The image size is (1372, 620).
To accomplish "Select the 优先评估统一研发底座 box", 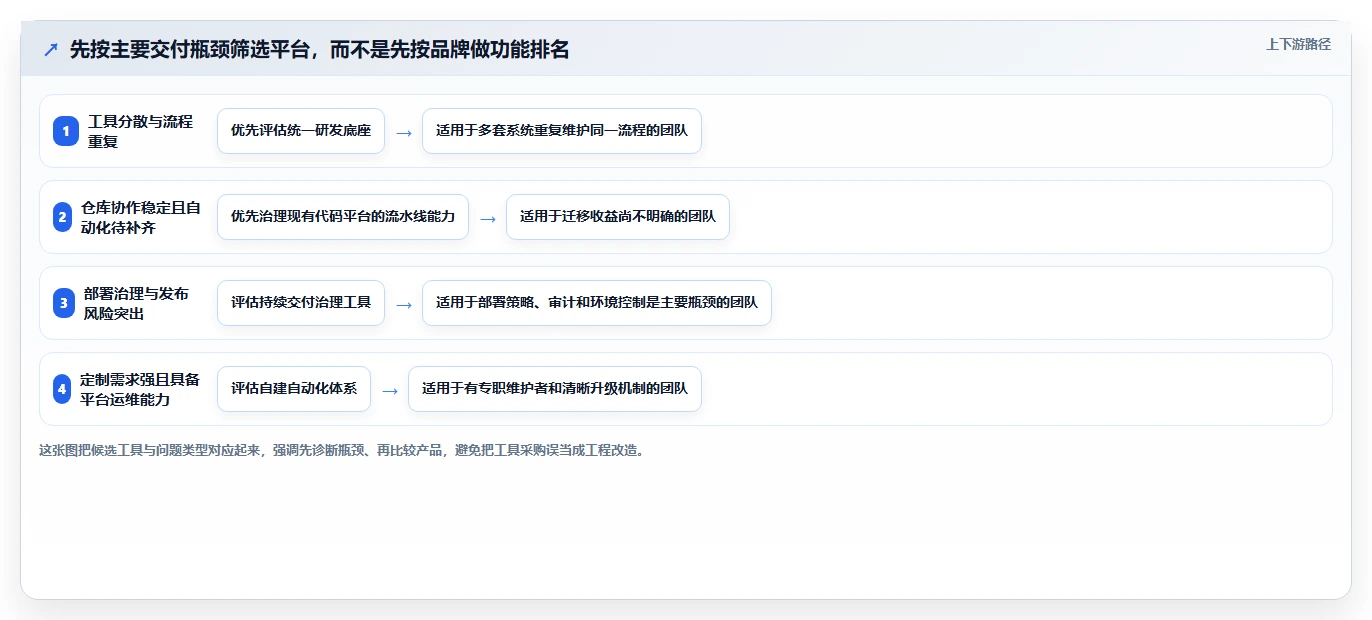I will click(301, 131).
